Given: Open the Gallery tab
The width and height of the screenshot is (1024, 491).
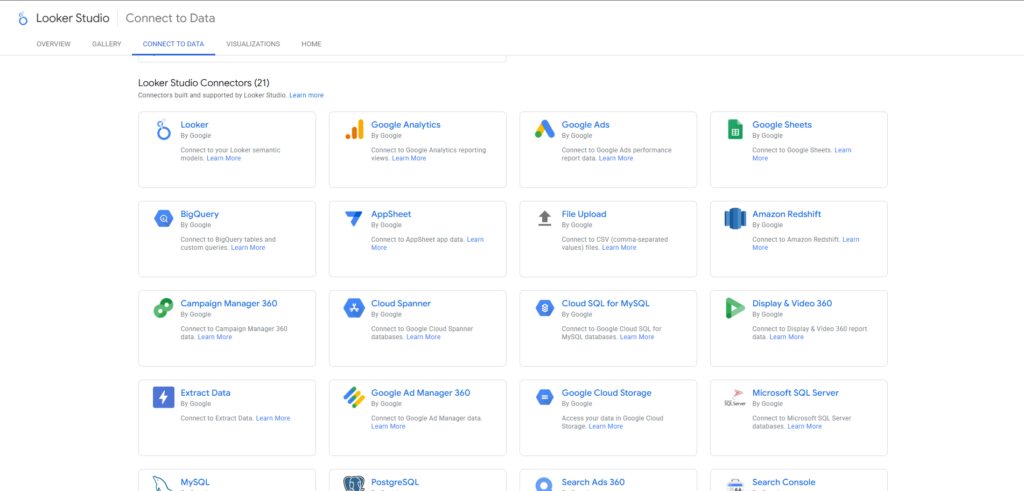Looking at the screenshot, I should coord(106,44).
